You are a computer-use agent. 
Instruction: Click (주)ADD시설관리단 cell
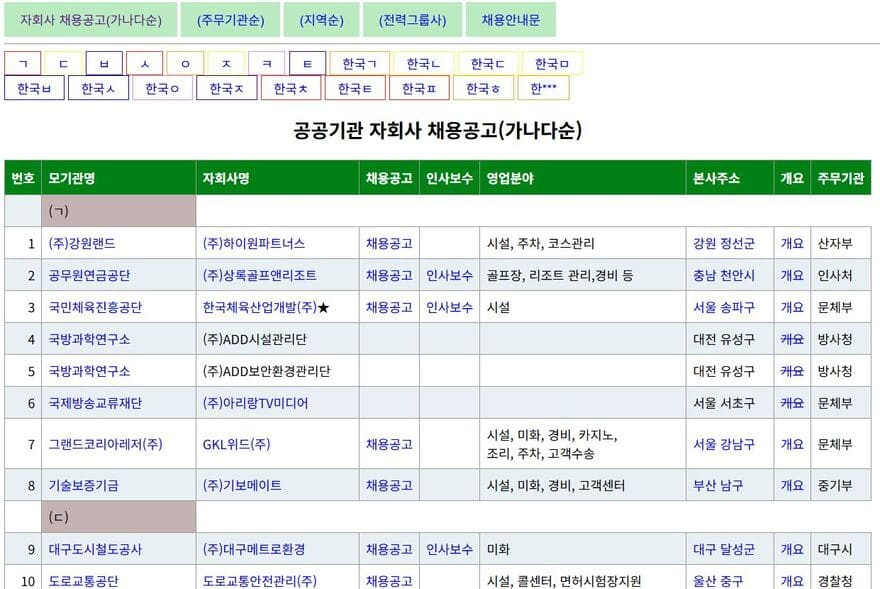click(x=277, y=339)
